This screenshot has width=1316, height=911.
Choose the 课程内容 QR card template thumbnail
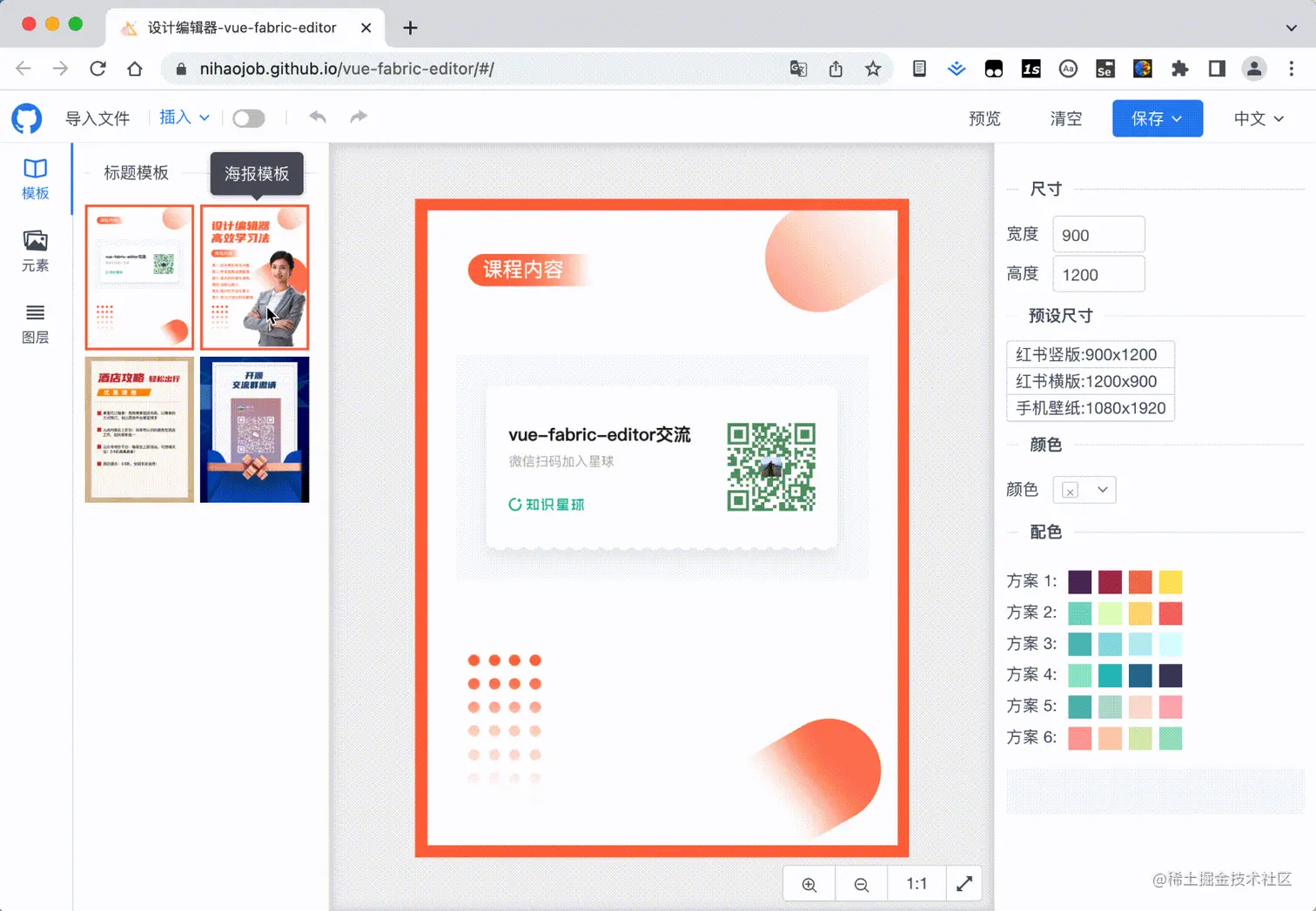(x=139, y=278)
